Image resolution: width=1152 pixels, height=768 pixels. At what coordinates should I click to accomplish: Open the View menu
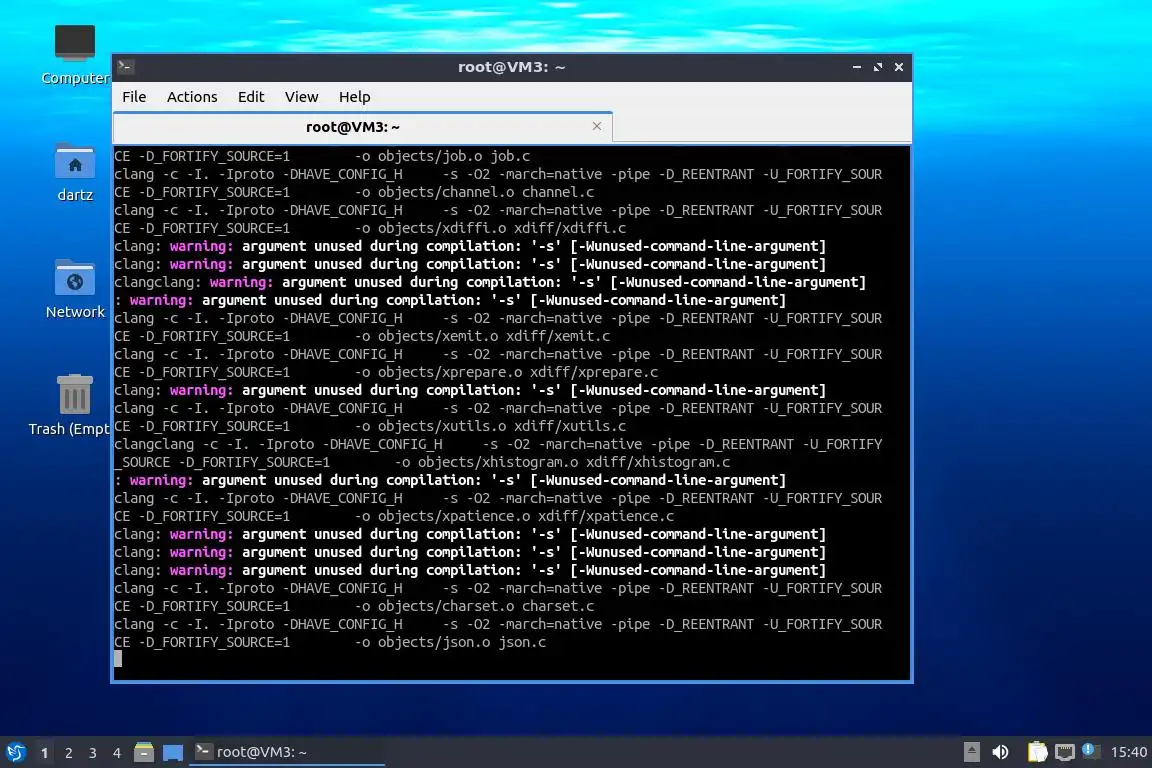coord(301,97)
